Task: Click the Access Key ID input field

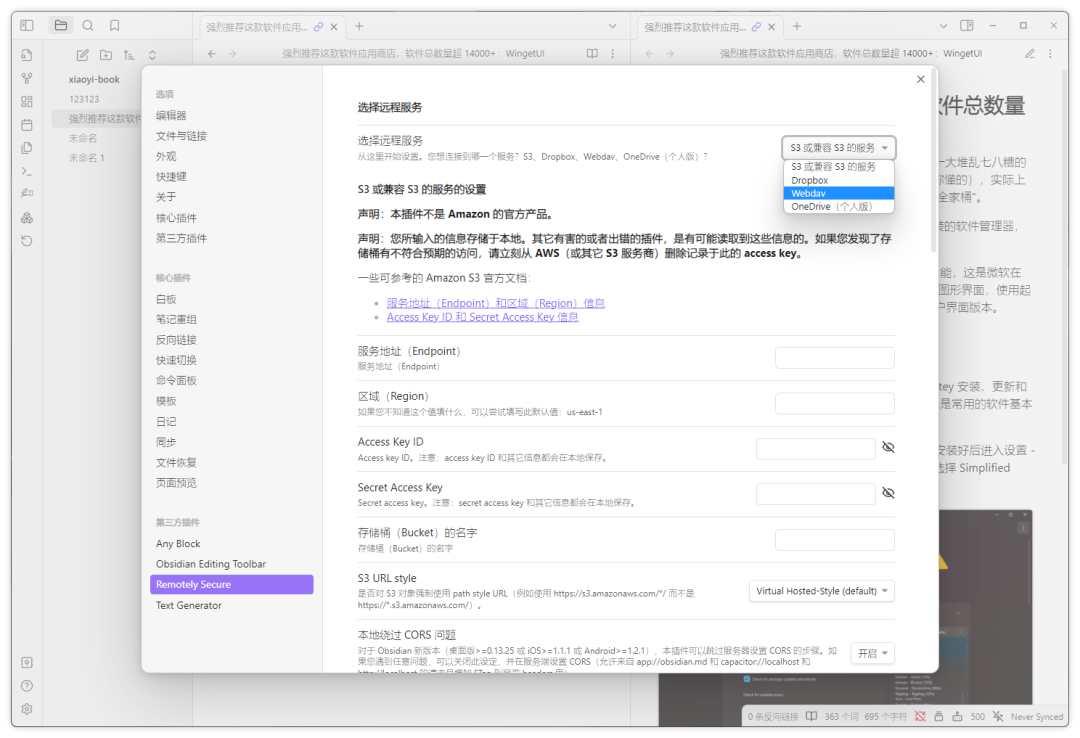Action: [x=816, y=449]
